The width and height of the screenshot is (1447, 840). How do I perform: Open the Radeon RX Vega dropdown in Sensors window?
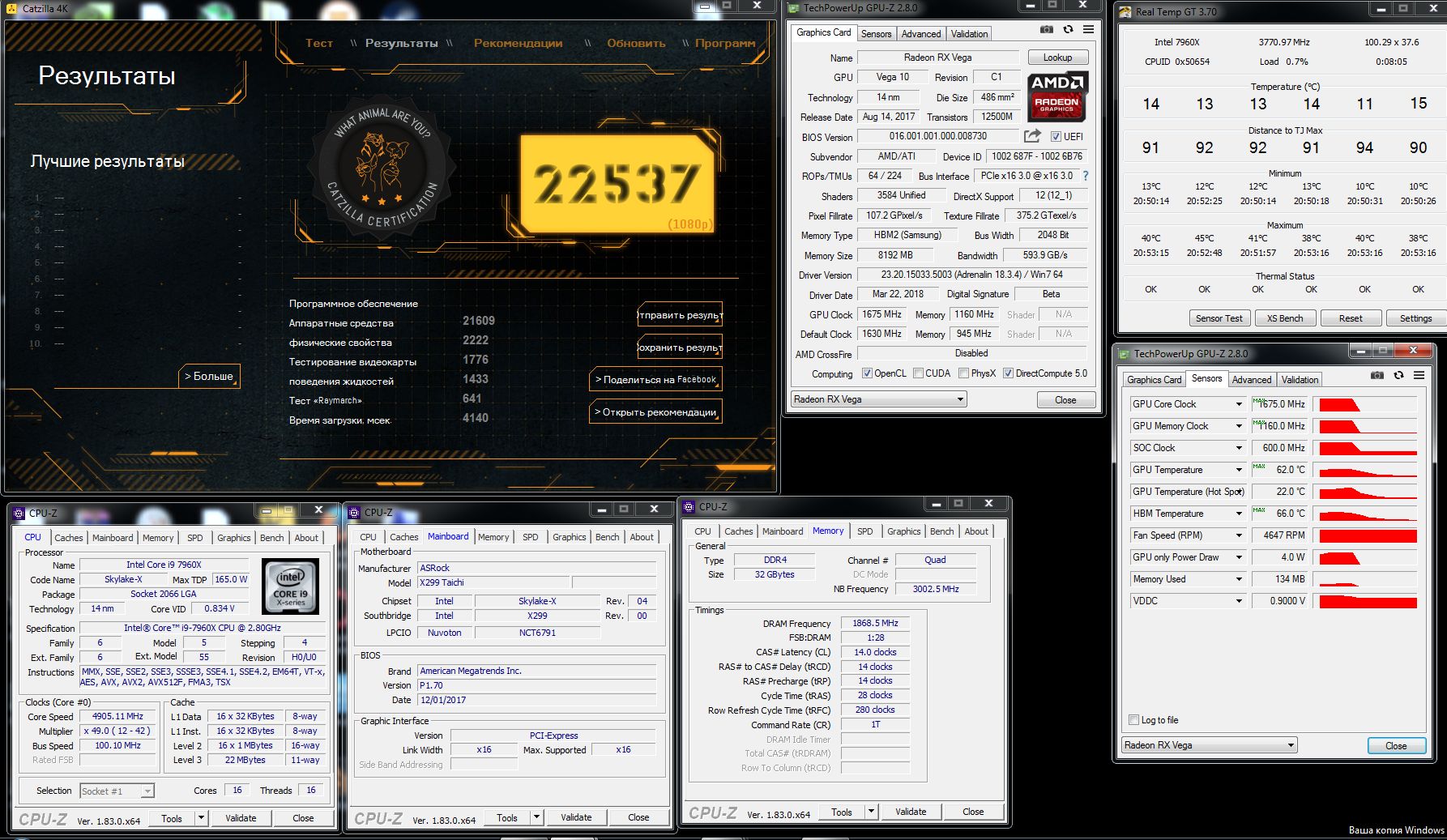[1210, 745]
